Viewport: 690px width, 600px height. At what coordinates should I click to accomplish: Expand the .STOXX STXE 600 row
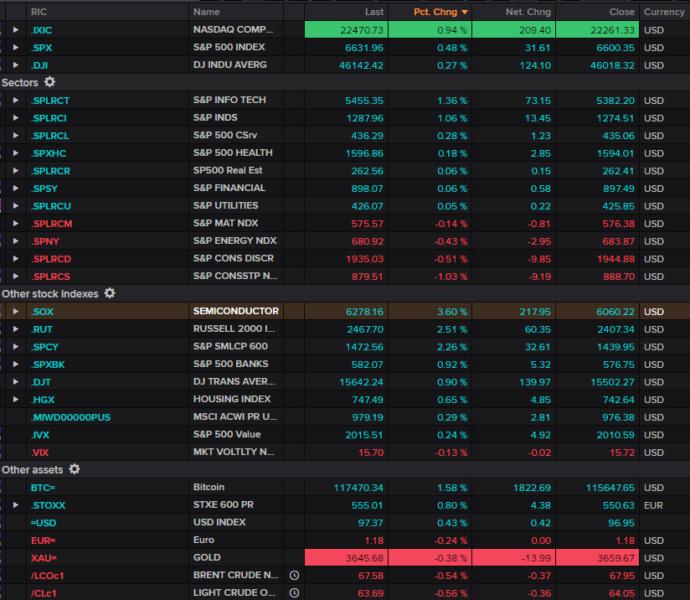(x=15, y=505)
